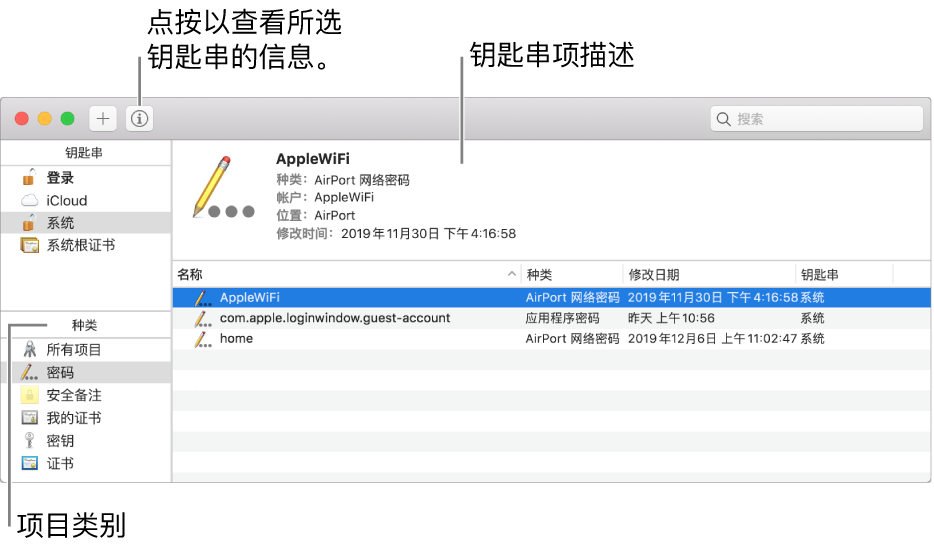The image size is (934, 548).
Task: Select the home password row
Action: click(552, 338)
